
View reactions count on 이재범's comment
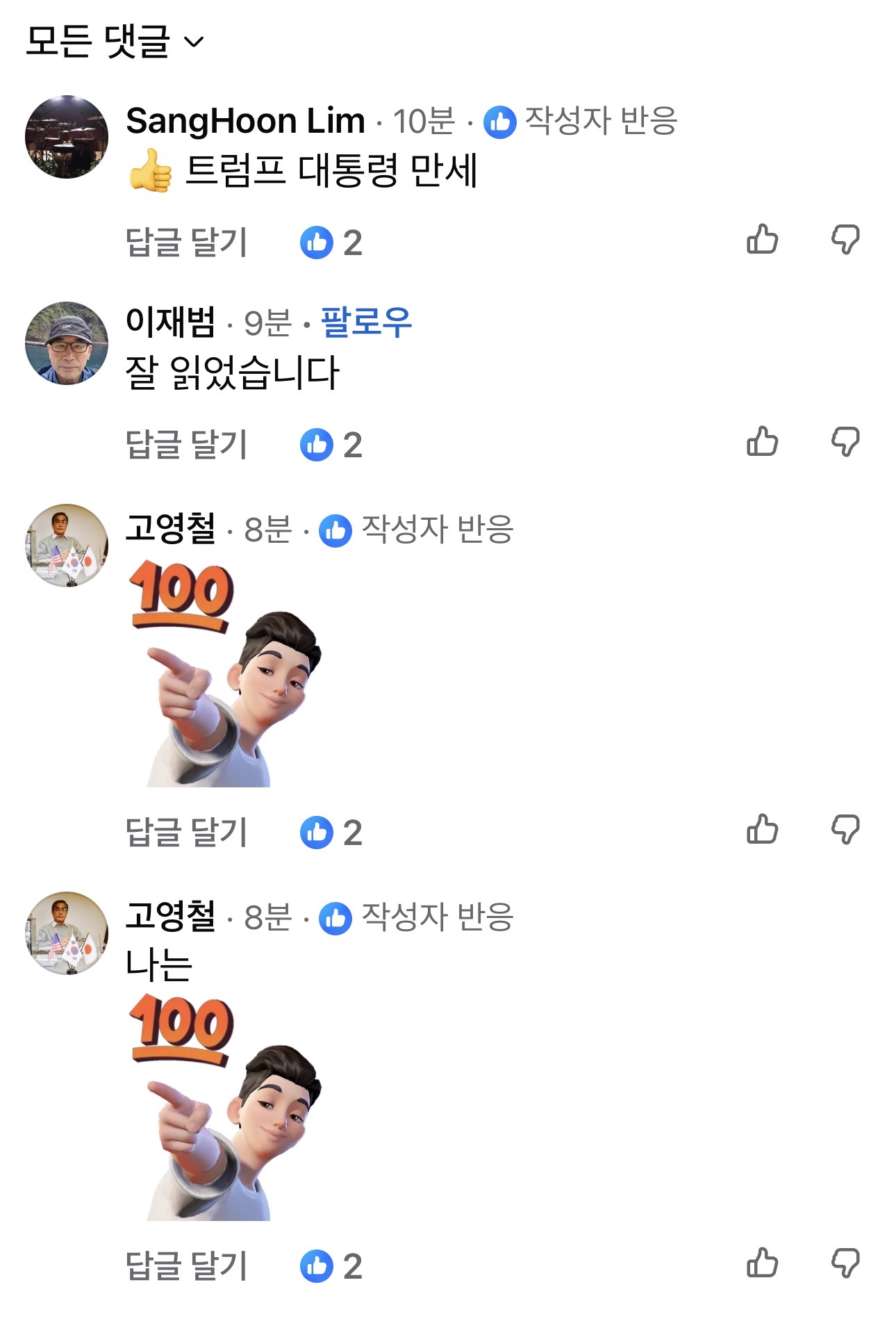coord(331,445)
